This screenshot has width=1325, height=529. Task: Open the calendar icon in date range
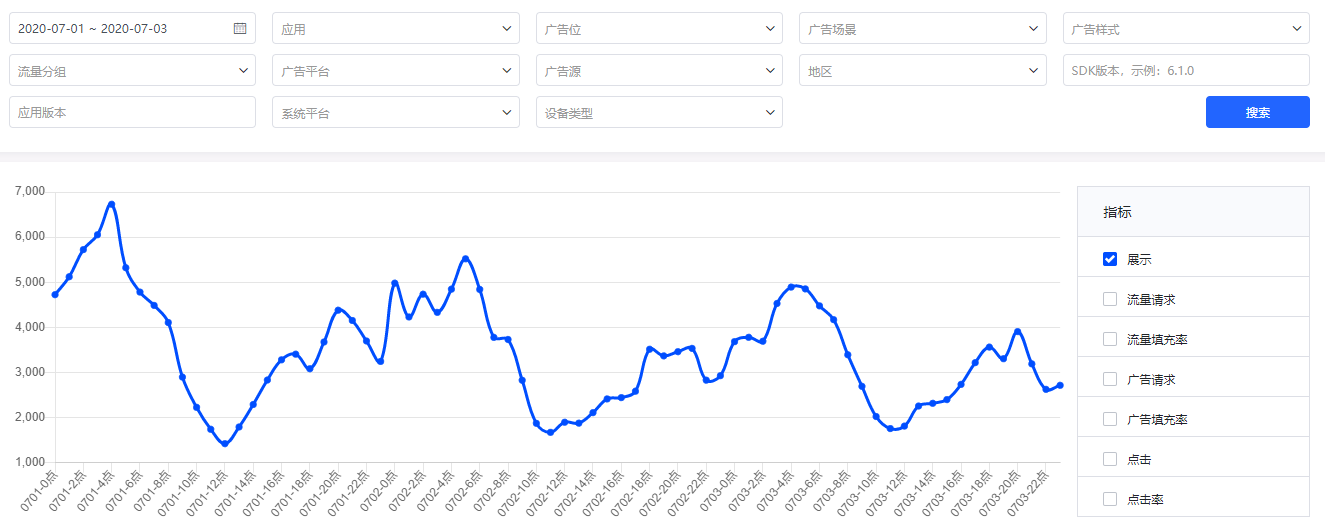(x=240, y=28)
